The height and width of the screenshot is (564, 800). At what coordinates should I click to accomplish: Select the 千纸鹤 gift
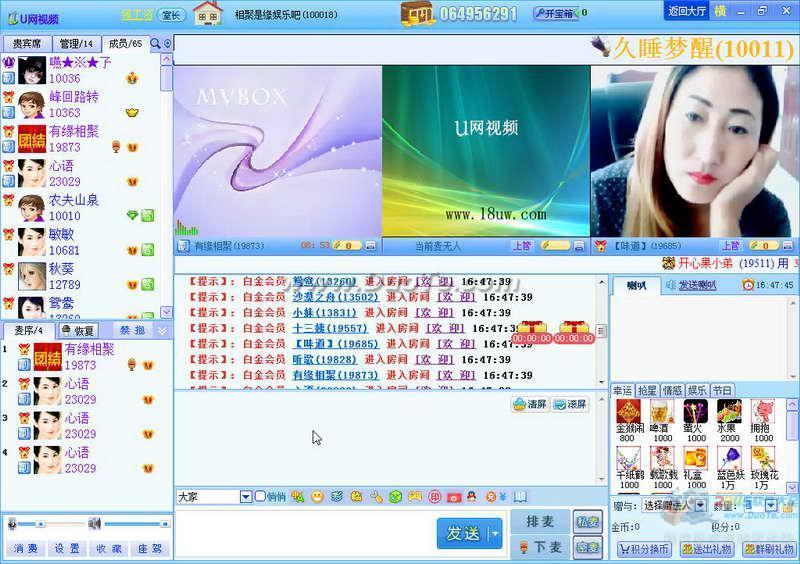coord(629,458)
